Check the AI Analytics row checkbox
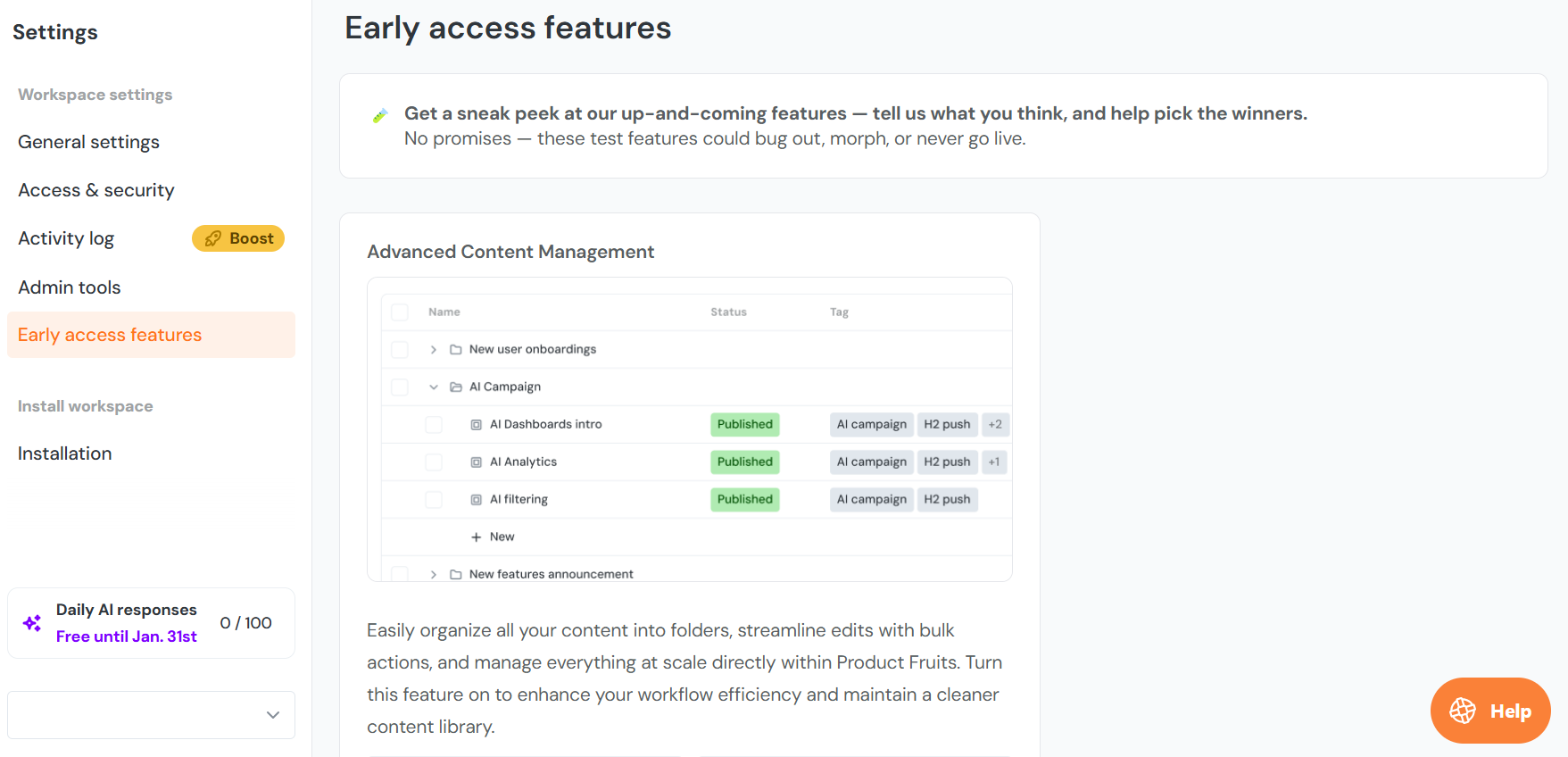This screenshot has width=1568, height=757. (434, 462)
